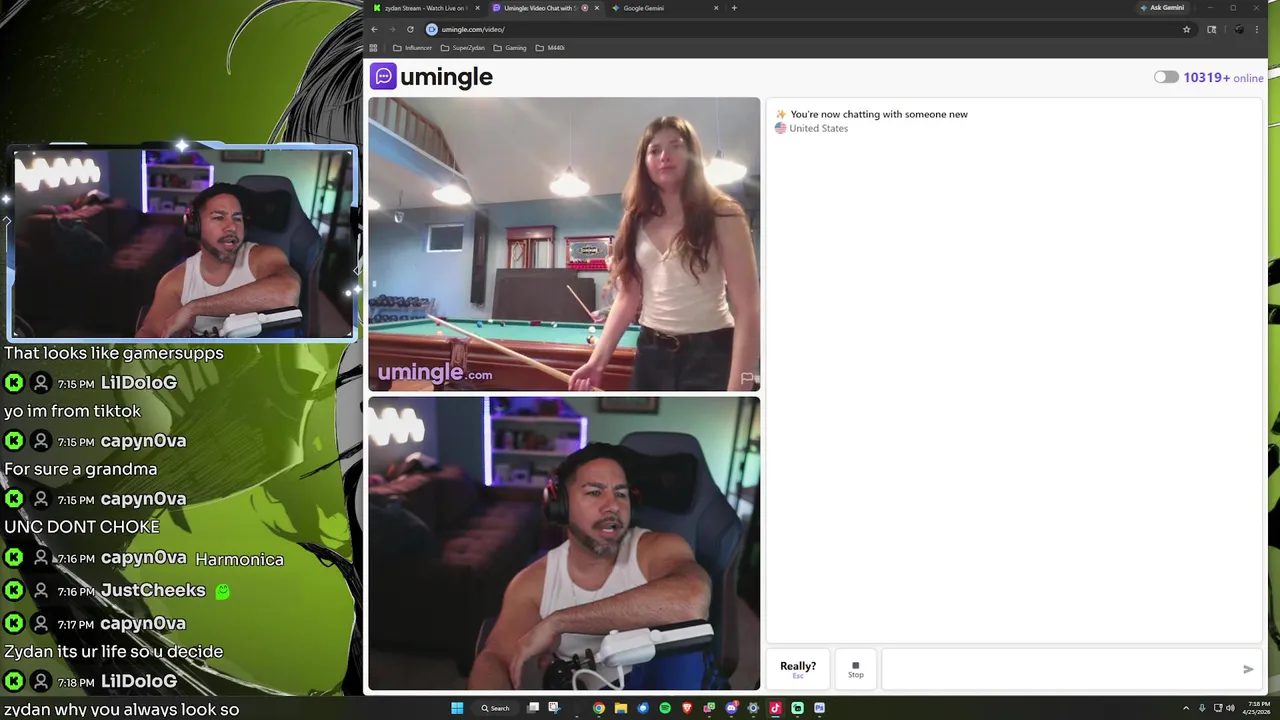Open Task View from taskbar
1280x720 pixels.
coord(533,708)
